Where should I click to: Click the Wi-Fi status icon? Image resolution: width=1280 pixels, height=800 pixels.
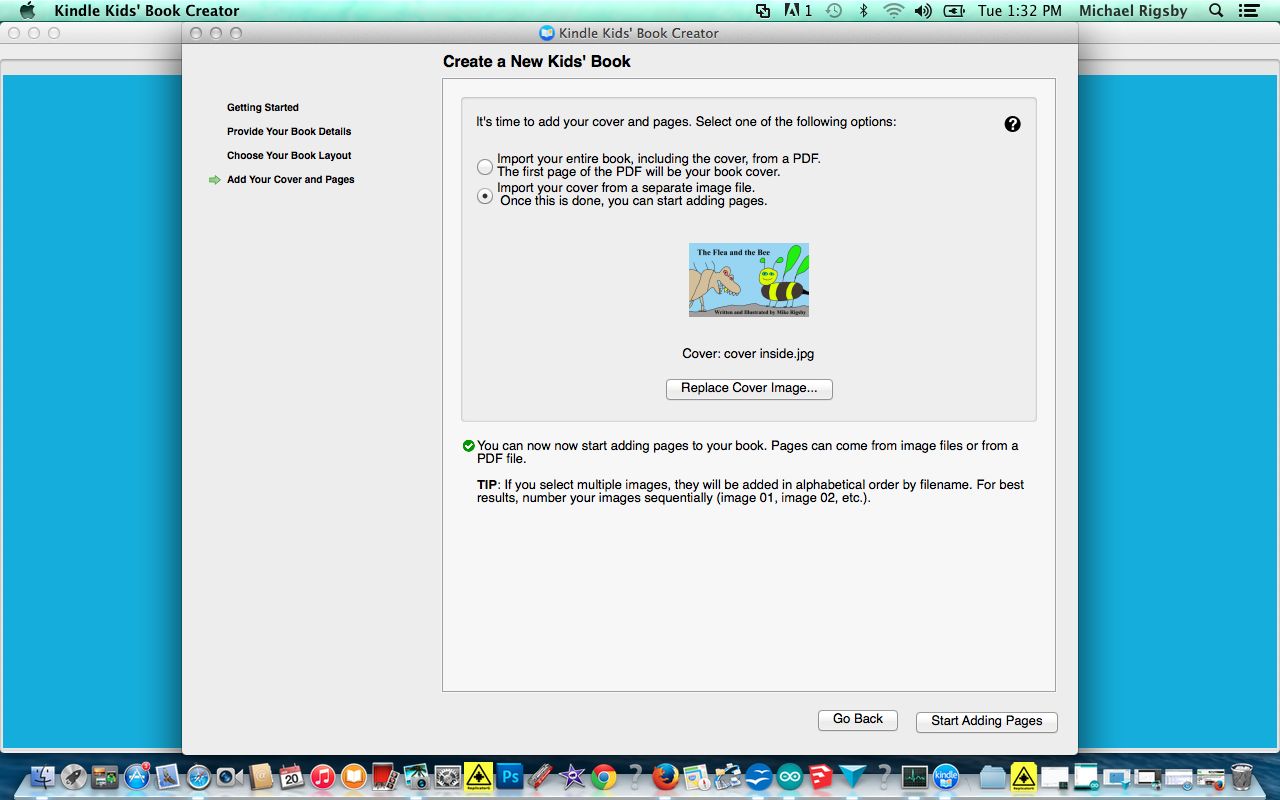pos(894,11)
